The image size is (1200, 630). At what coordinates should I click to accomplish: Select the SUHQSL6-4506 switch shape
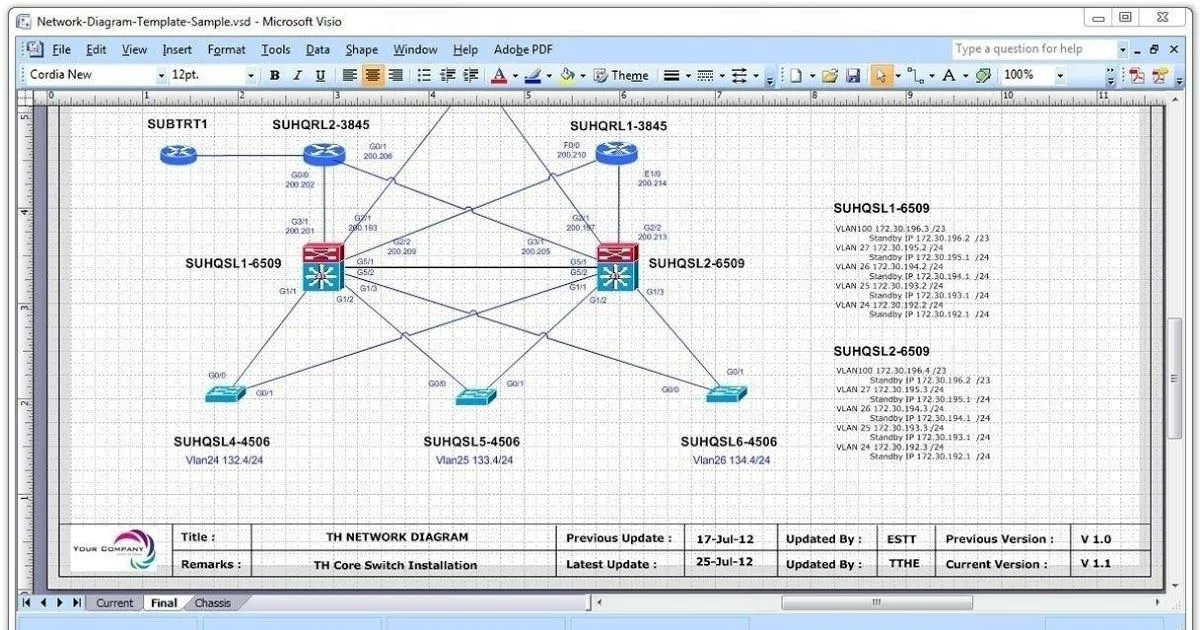(728, 395)
